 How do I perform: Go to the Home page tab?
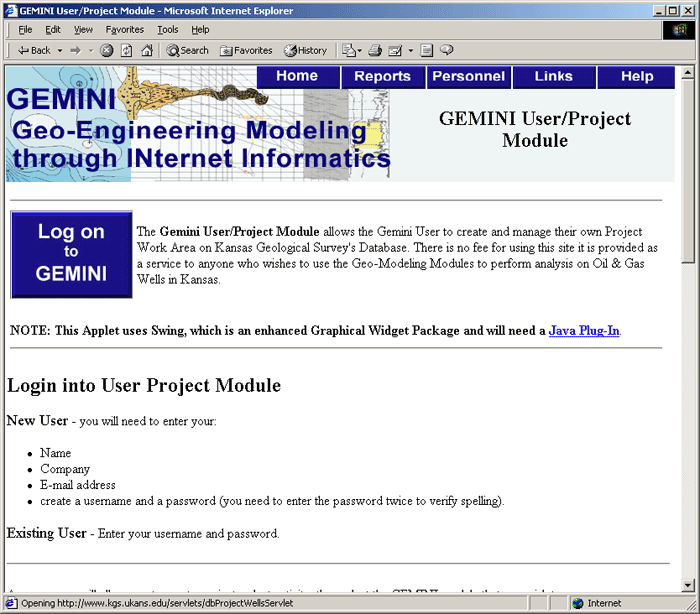tap(297, 76)
